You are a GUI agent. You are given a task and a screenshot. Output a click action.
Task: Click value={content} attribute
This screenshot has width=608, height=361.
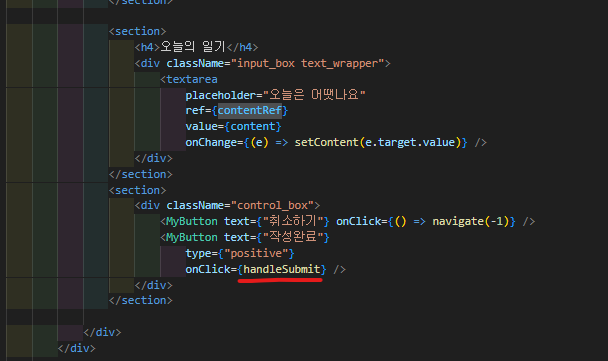click(233, 127)
